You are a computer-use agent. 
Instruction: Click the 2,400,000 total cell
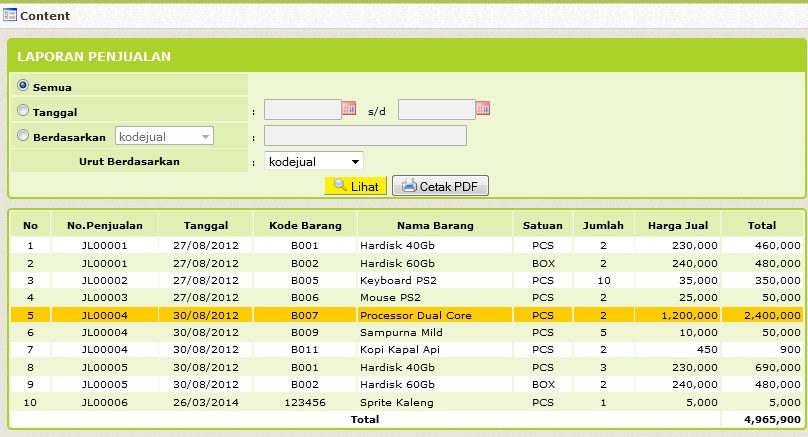tap(762, 315)
